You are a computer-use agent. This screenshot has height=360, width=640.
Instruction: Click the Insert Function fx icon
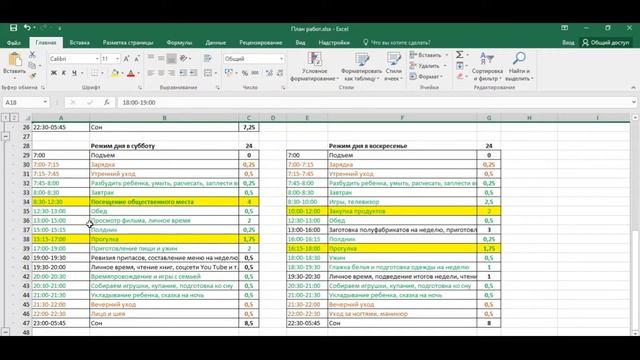click(x=107, y=102)
